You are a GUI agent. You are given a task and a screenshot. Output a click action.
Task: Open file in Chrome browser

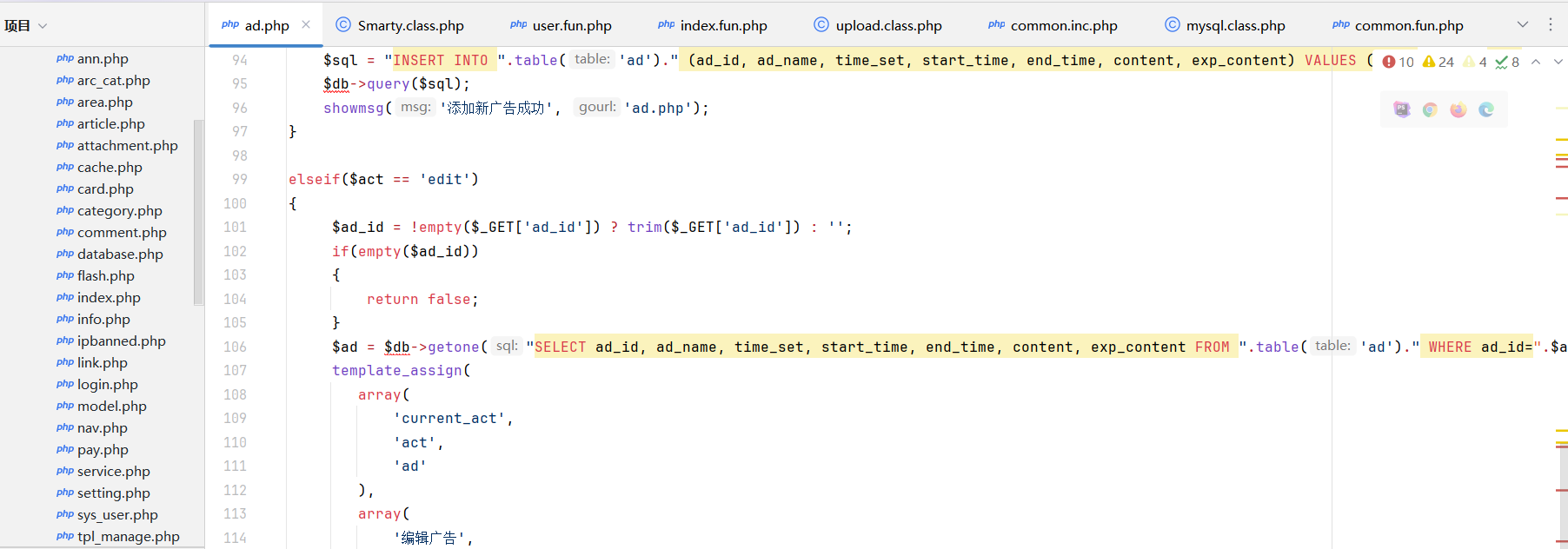pos(1430,109)
